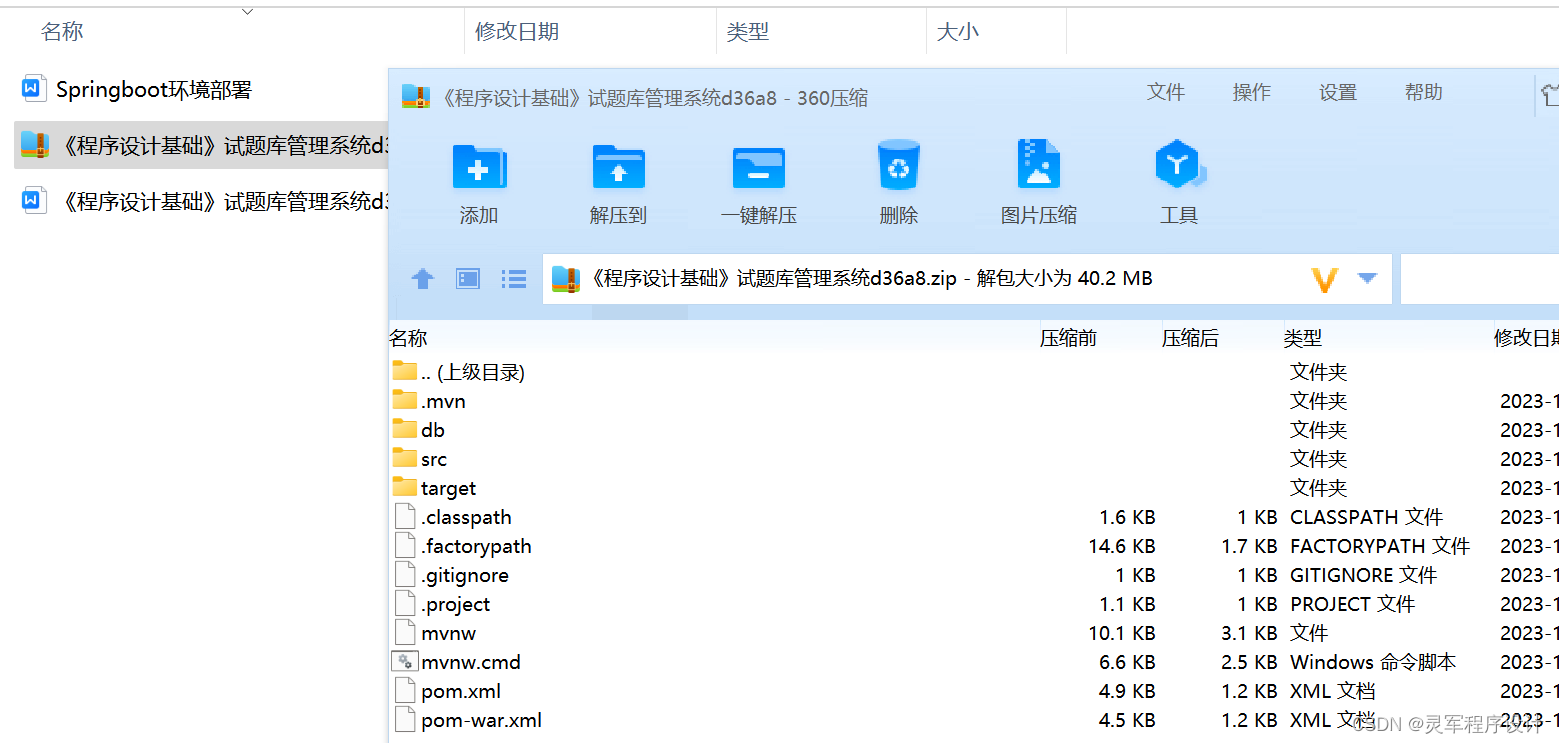Screen dimensions: 1559x743
Task: Select the pom.xml file entry
Action: (x=461, y=690)
